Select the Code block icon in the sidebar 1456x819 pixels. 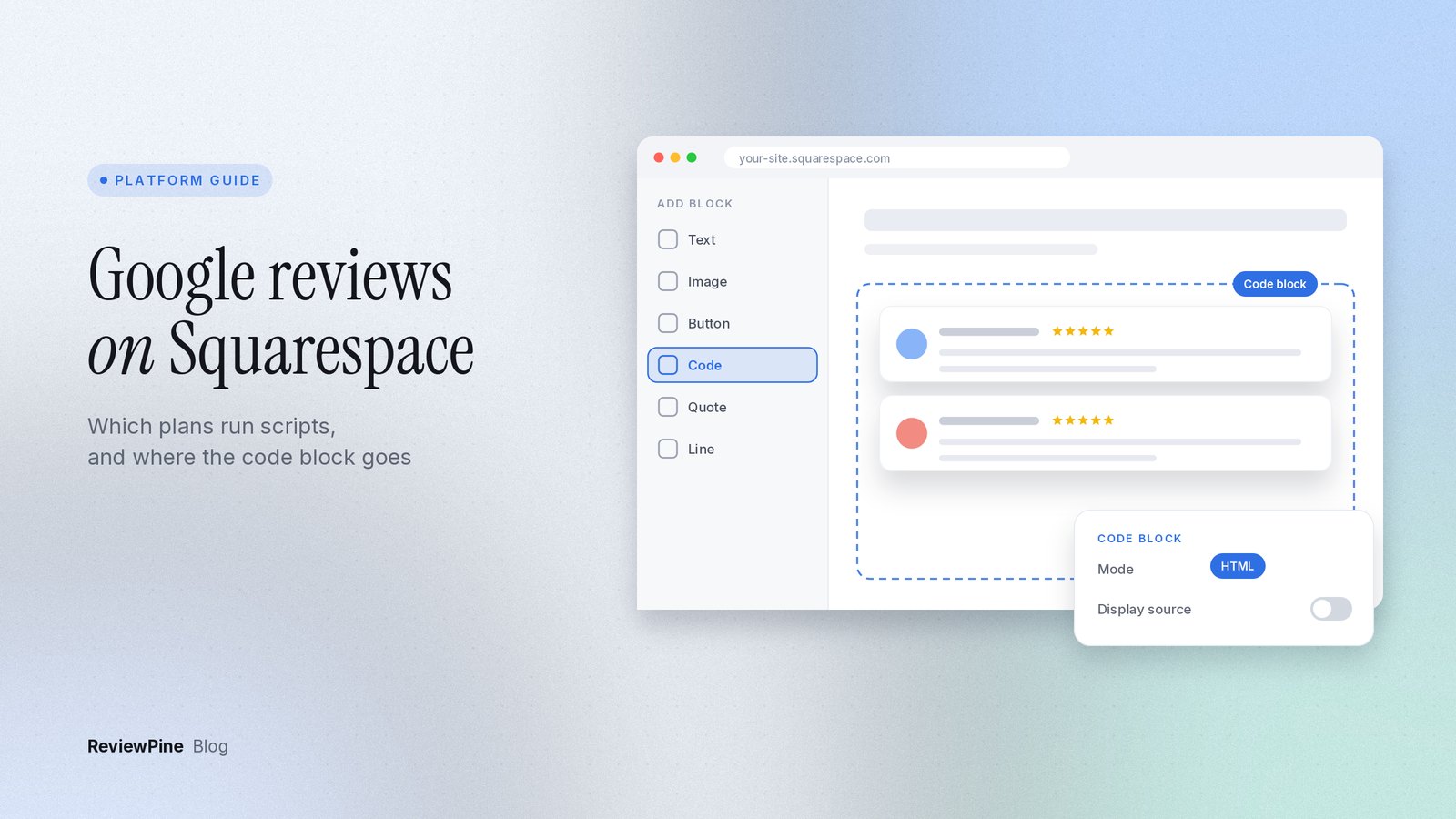668,365
